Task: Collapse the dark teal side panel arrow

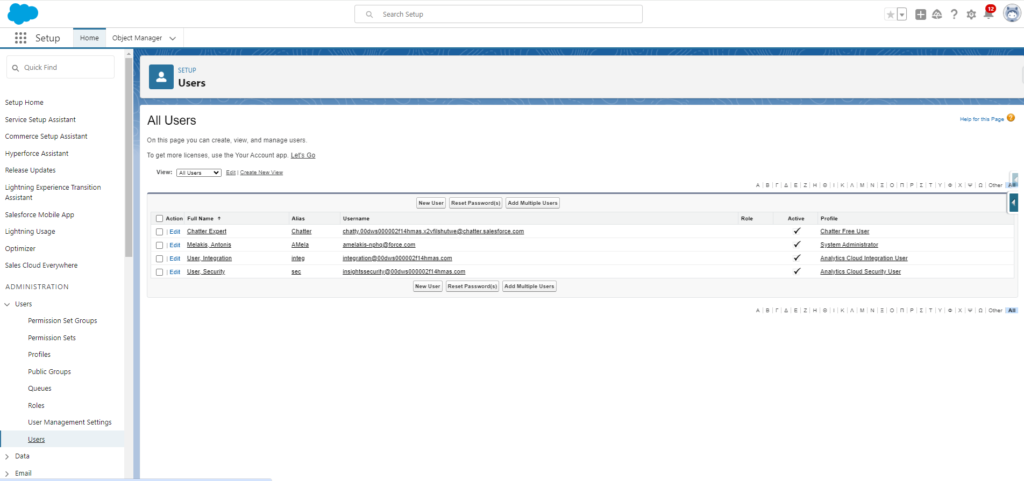Action: pyautogui.click(x=1013, y=204)
